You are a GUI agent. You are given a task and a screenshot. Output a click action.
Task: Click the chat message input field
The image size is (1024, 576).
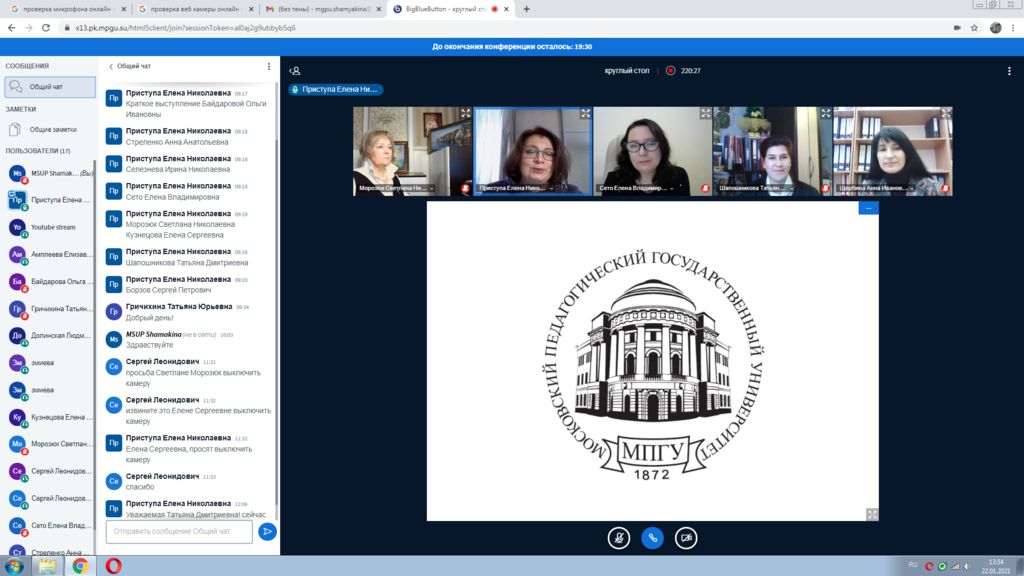[179, 531]
